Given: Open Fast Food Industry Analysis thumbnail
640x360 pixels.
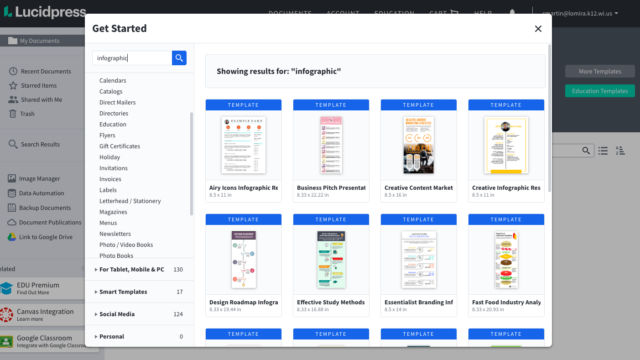Looking at the screenshot, I should [x=506, y=260].
